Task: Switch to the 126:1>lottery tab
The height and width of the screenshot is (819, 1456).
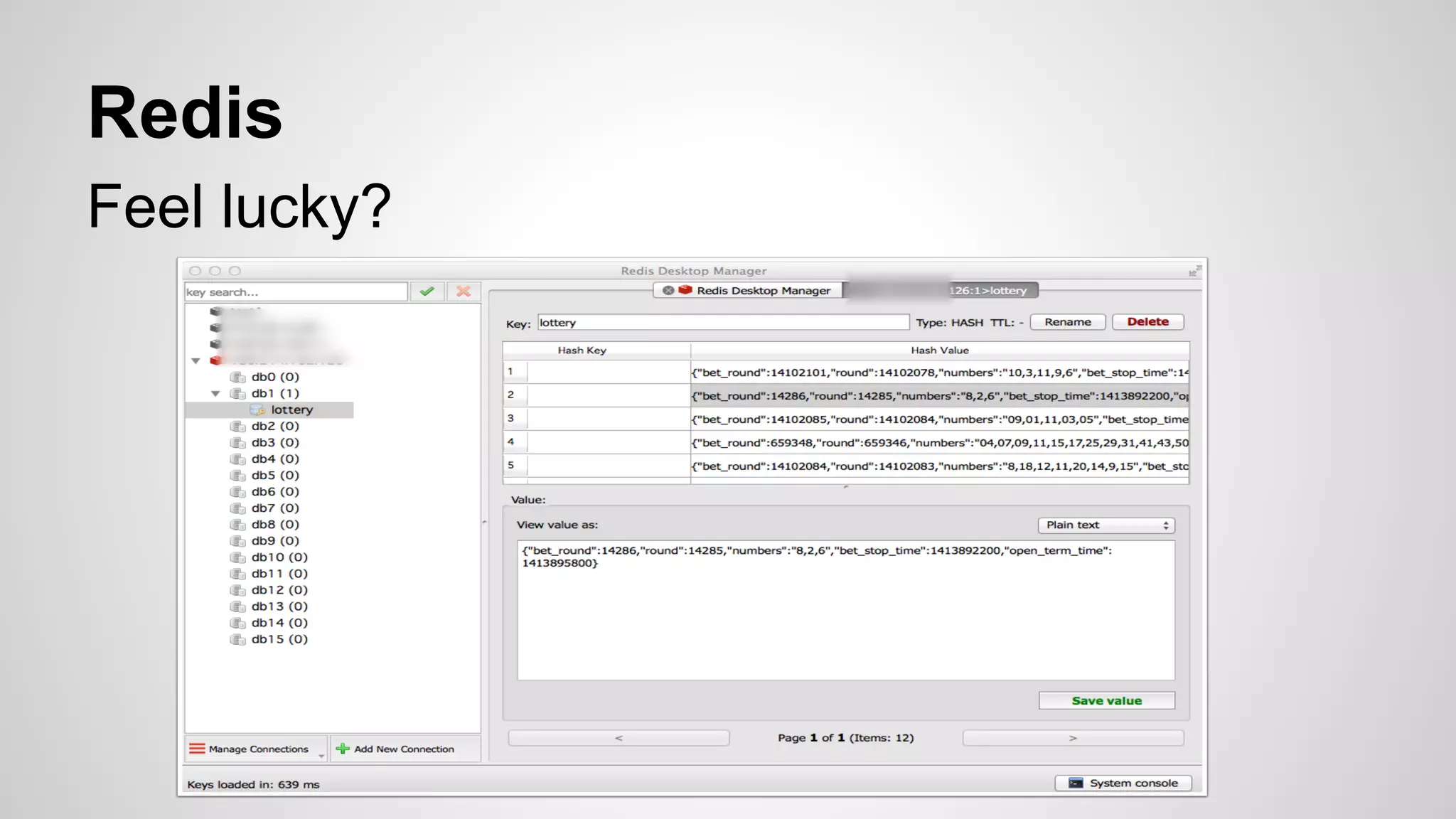Action: coord(941,290)
